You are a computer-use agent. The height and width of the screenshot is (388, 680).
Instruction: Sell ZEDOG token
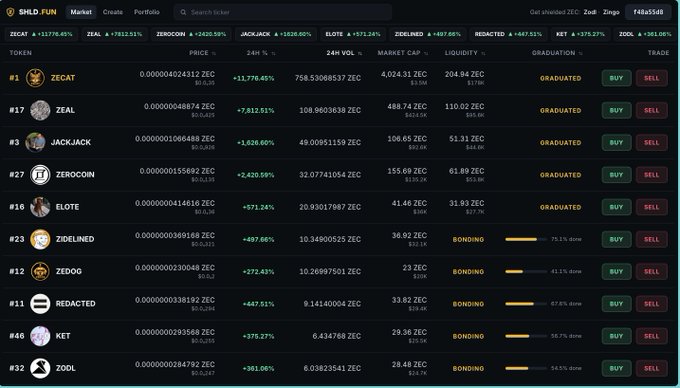click(651, 272)
